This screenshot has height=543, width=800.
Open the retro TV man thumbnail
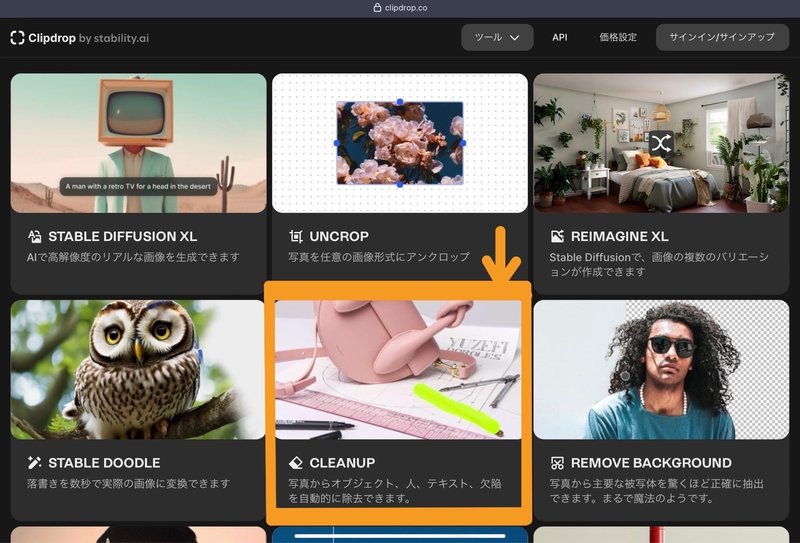(138, 143)
